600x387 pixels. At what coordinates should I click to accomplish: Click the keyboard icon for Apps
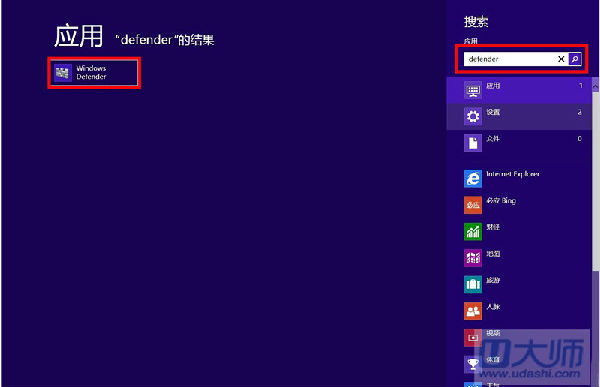(473, 90)
